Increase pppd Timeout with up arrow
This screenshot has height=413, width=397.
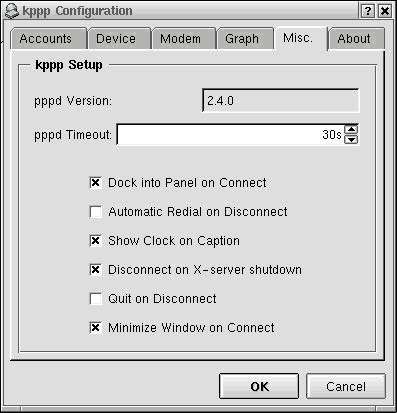pos(351,129)
